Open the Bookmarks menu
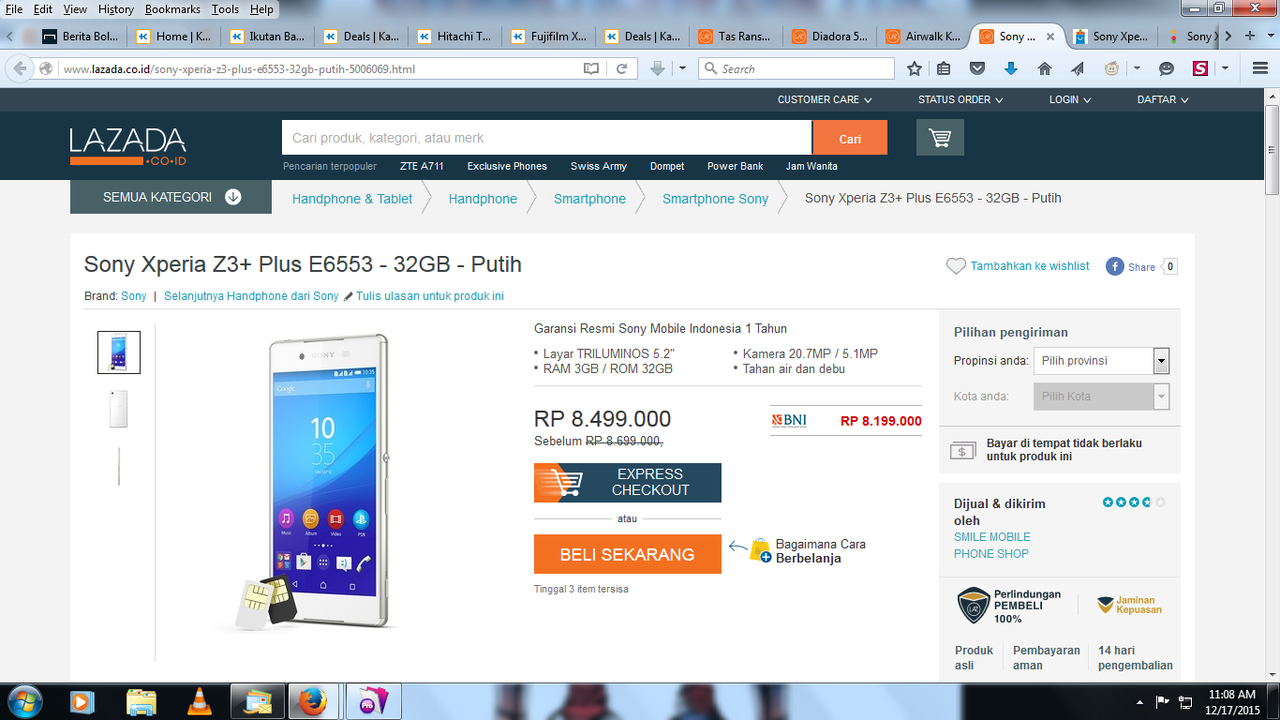1280x720 pixels. pos(172,9)
